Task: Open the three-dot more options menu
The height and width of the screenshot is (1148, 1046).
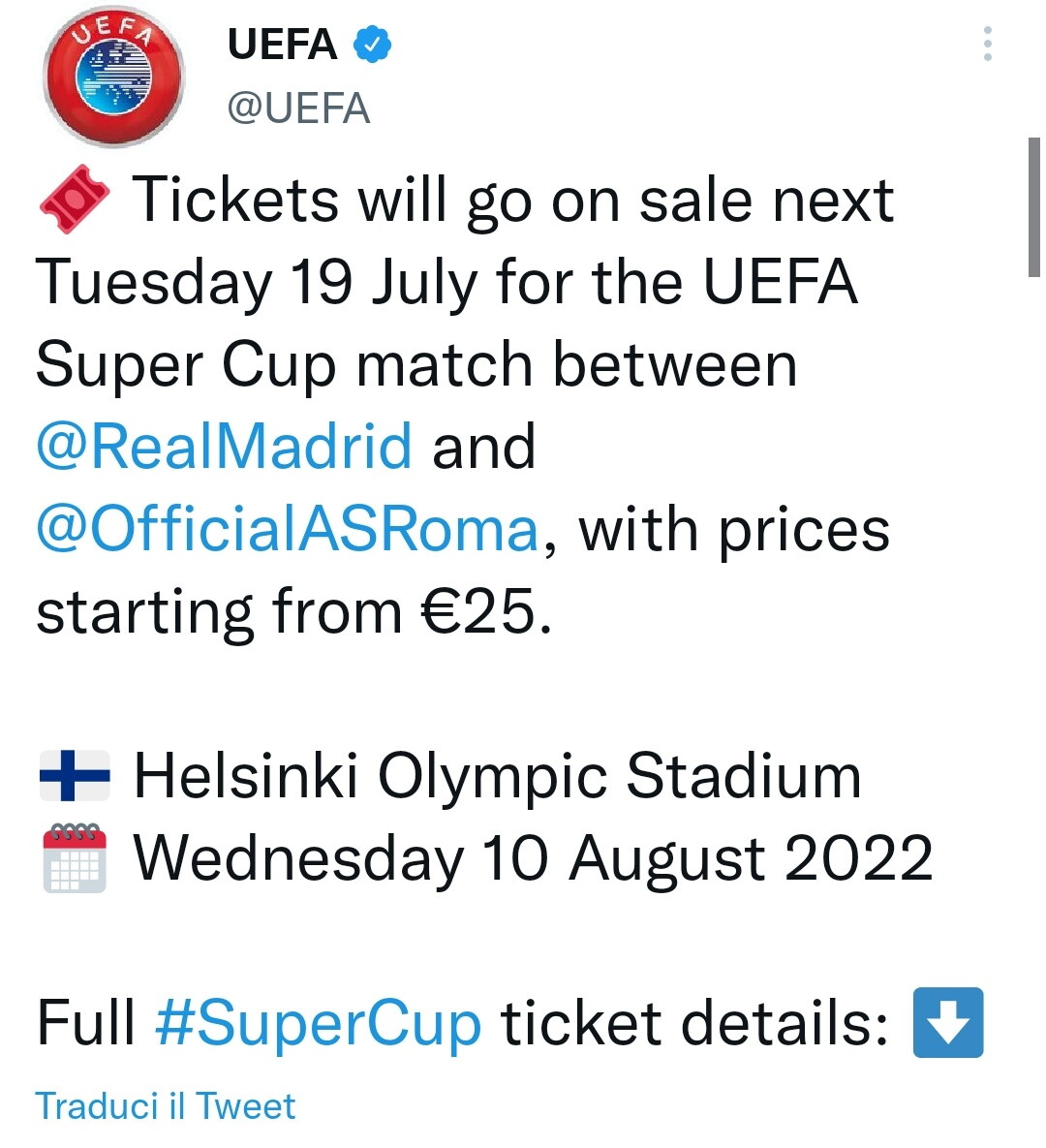Action: 987,45
